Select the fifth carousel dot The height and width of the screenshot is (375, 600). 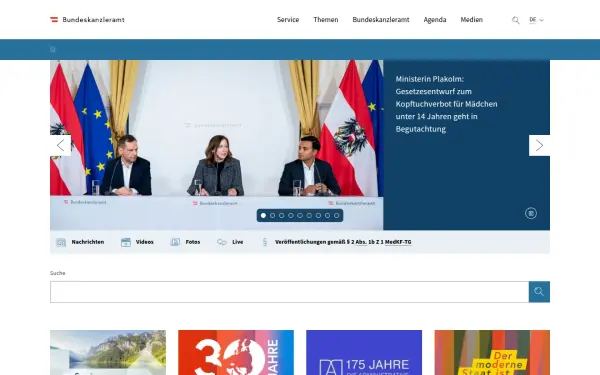coord(300,215)
